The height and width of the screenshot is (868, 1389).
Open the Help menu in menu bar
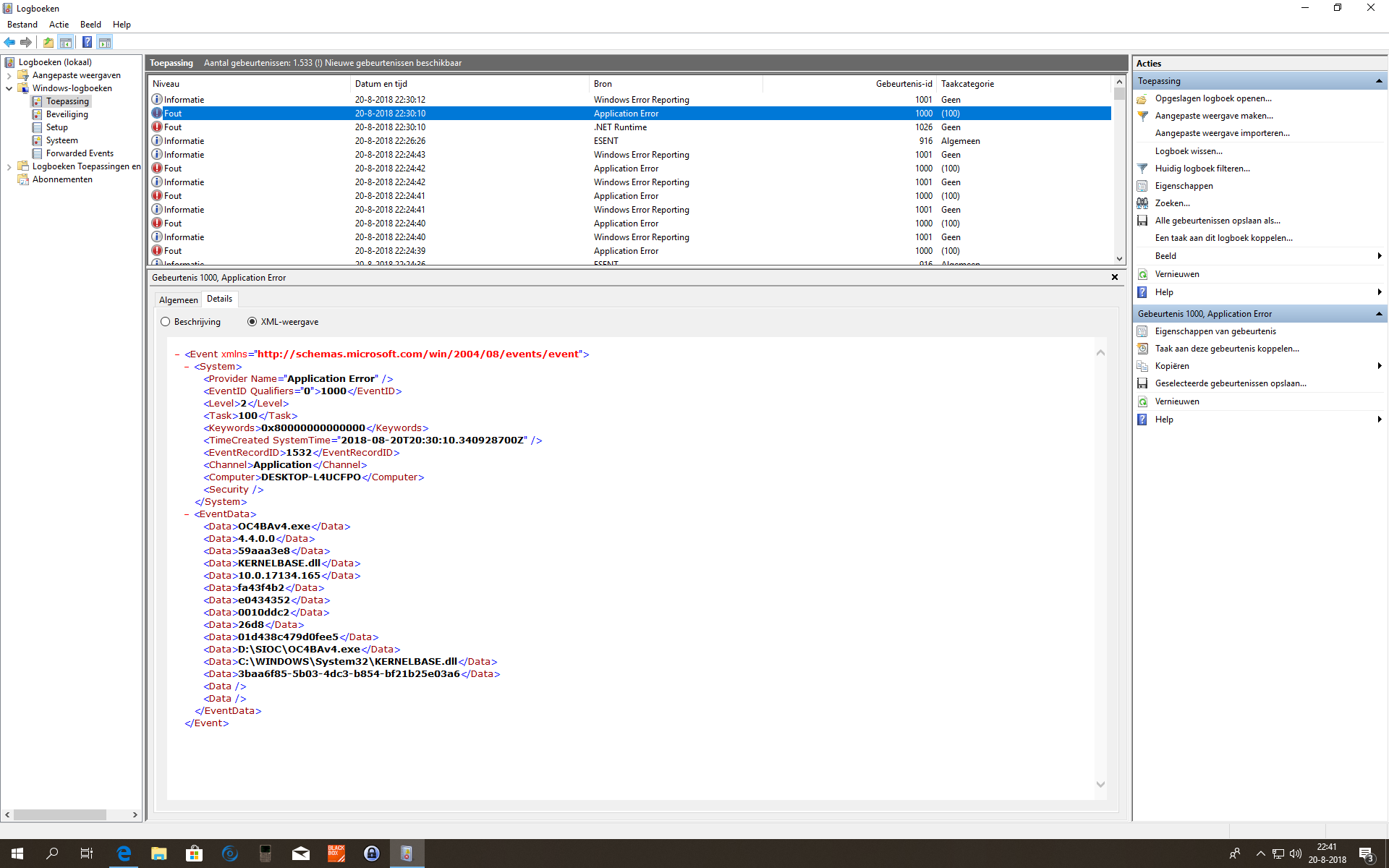click(122, 25)
